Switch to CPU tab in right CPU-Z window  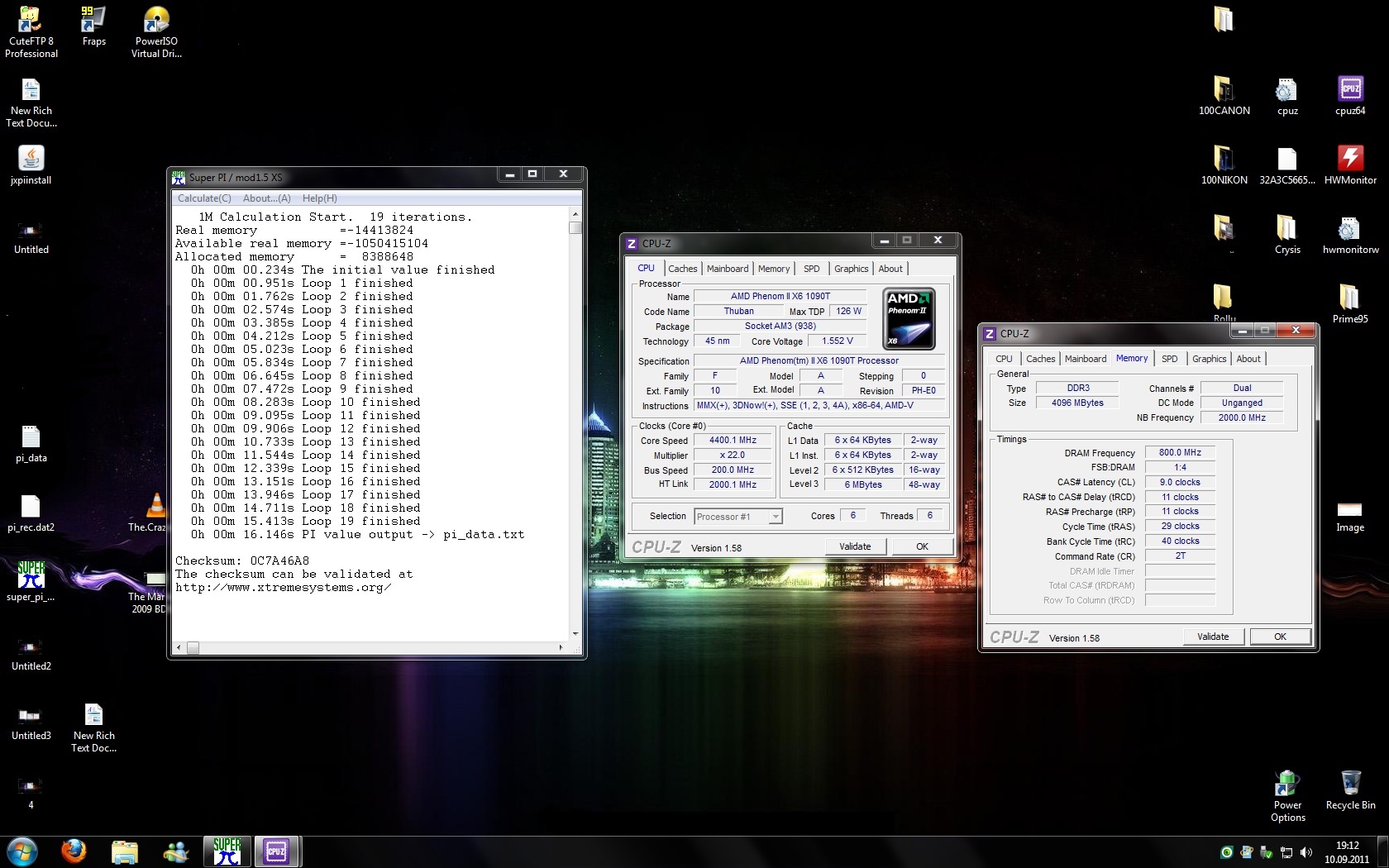tap(1004, 359)
